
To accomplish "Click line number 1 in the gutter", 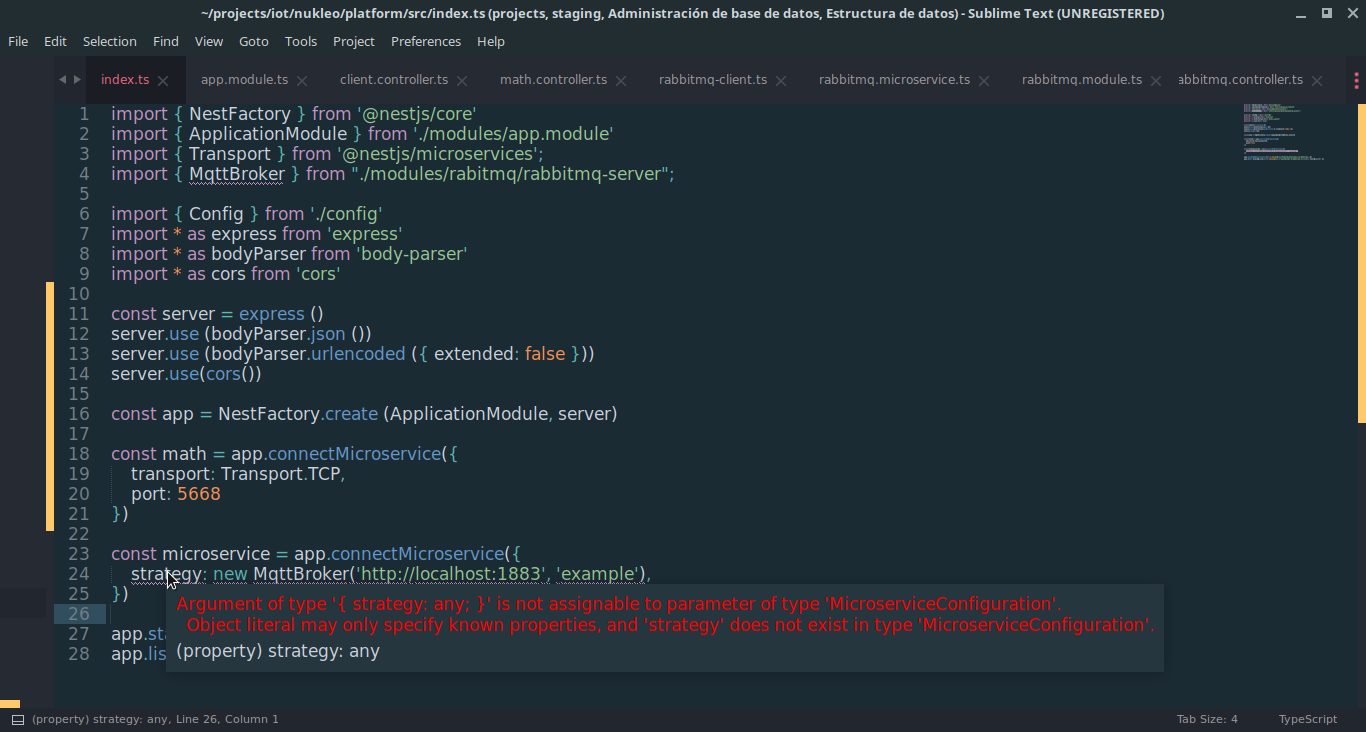I will (x=84, y=114).
